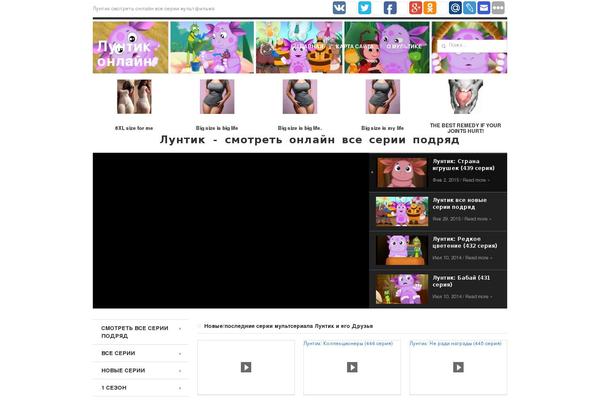Viewport: 600px width, 400px height.
Task: Share the page on Facebook
Action: (x=390, y=8)
